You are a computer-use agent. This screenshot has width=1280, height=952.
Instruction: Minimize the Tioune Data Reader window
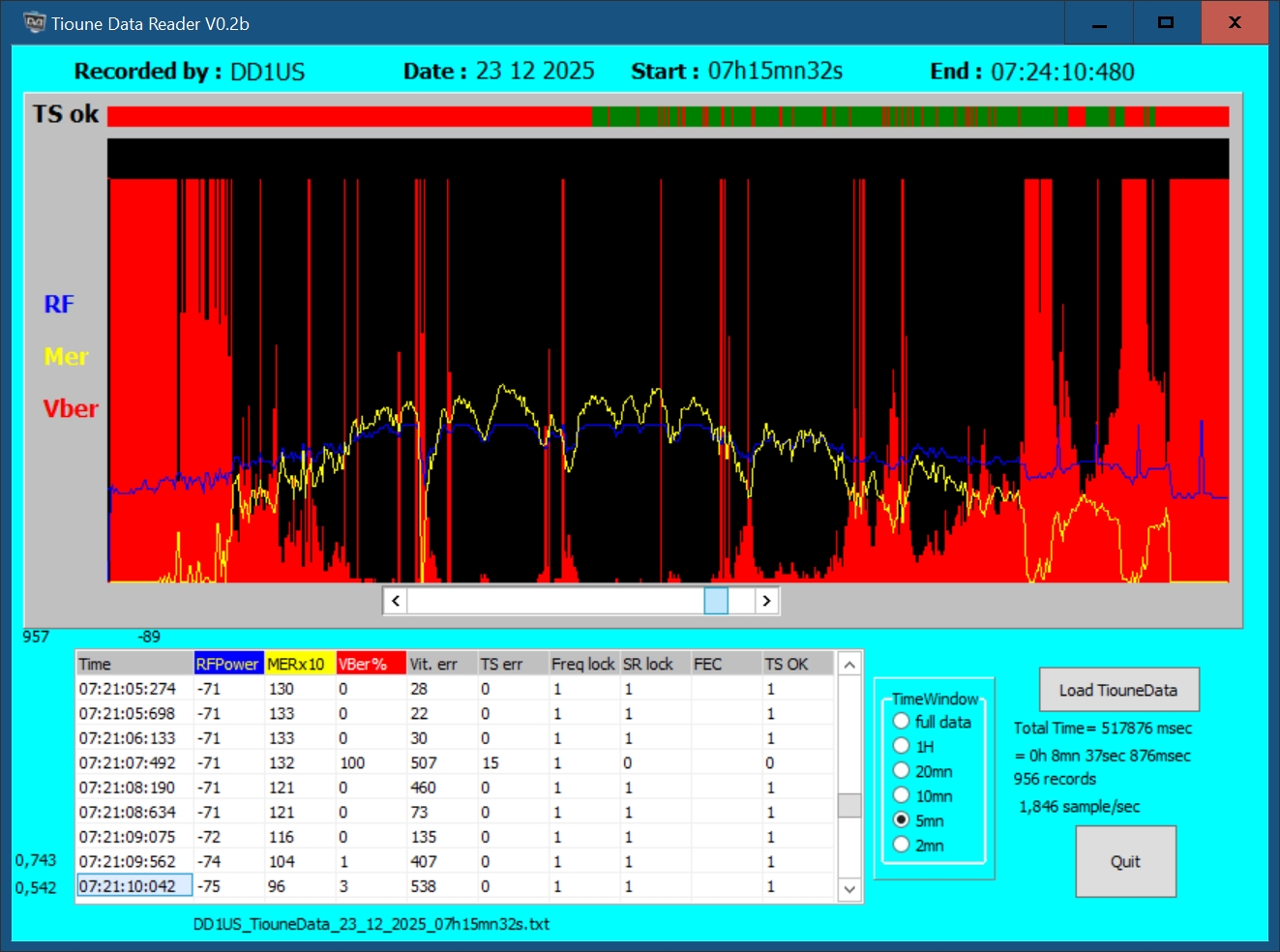click(x=1099, y=23)
